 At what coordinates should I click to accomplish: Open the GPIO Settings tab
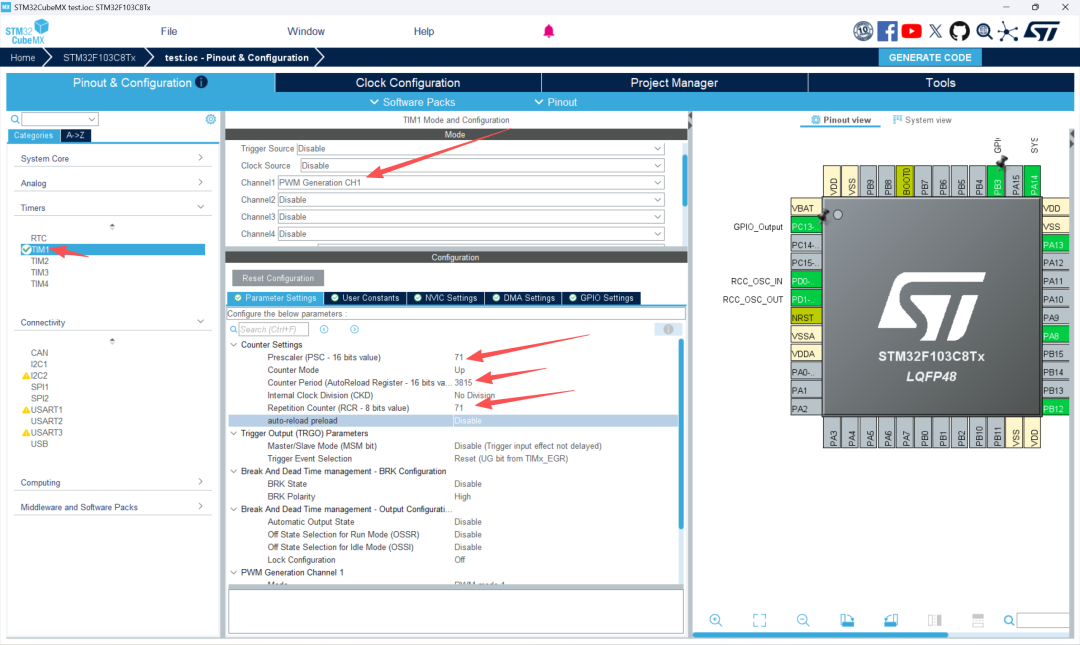(601, 298)
